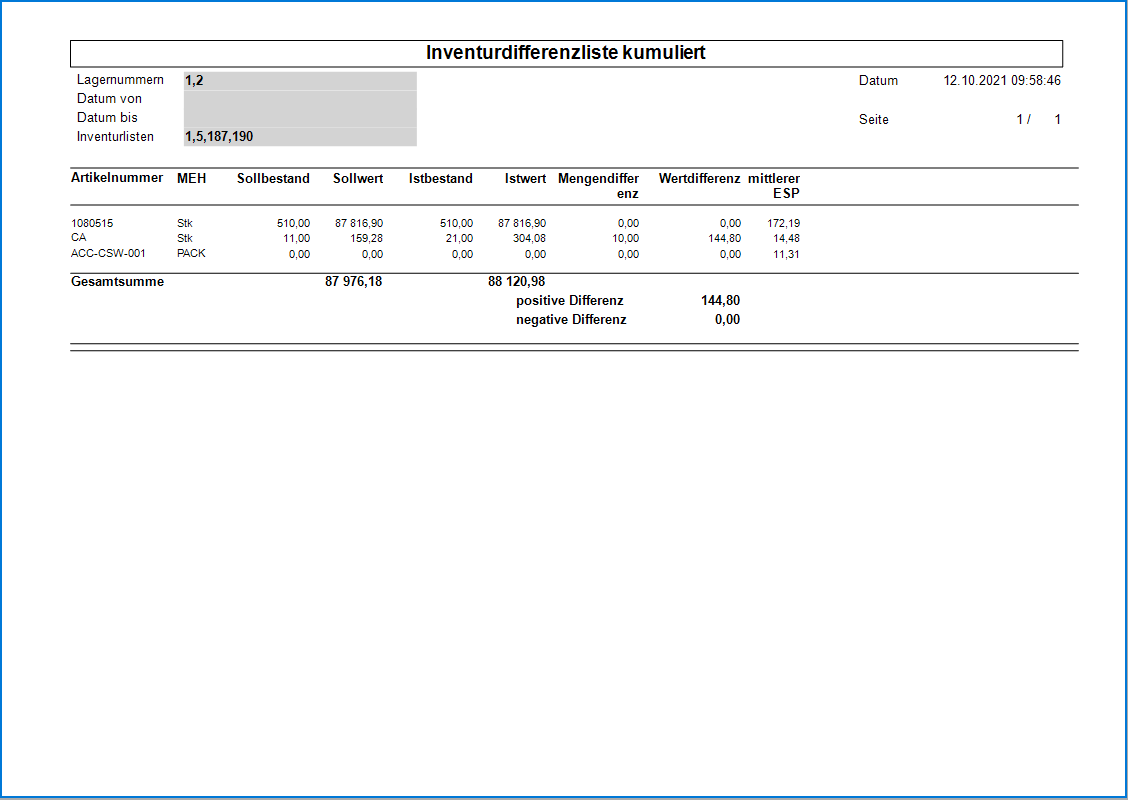Click the timestamp 12.10.2021 09:58:46
This screenshot has width=1128, height=800.
click(1002, 81)
